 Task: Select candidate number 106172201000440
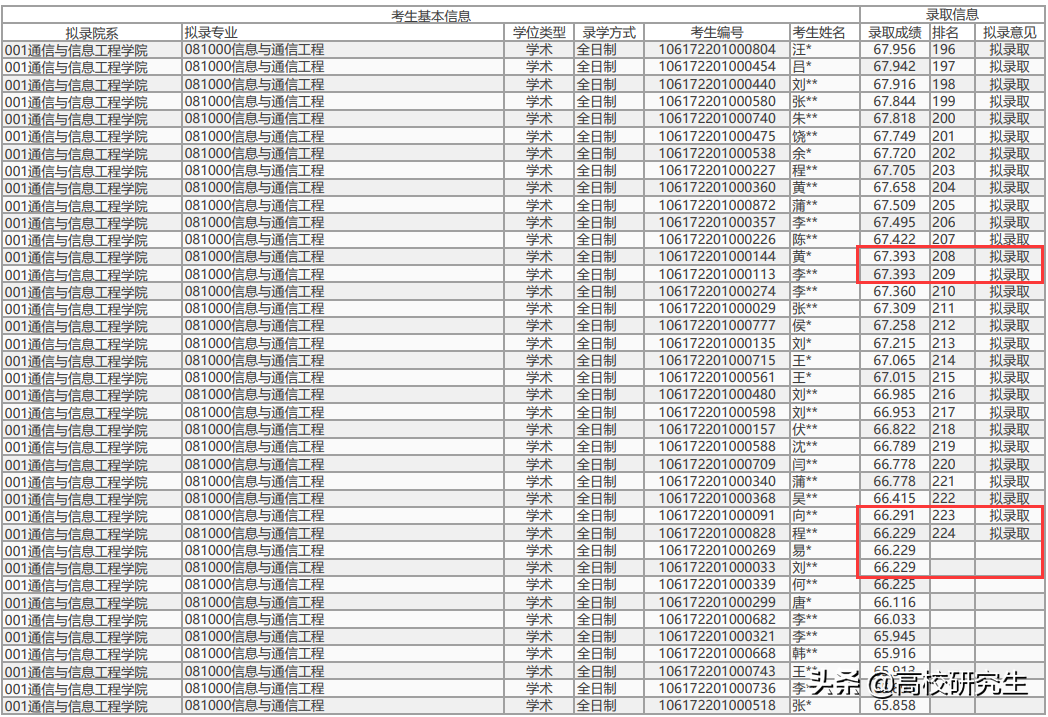(717, 84)
